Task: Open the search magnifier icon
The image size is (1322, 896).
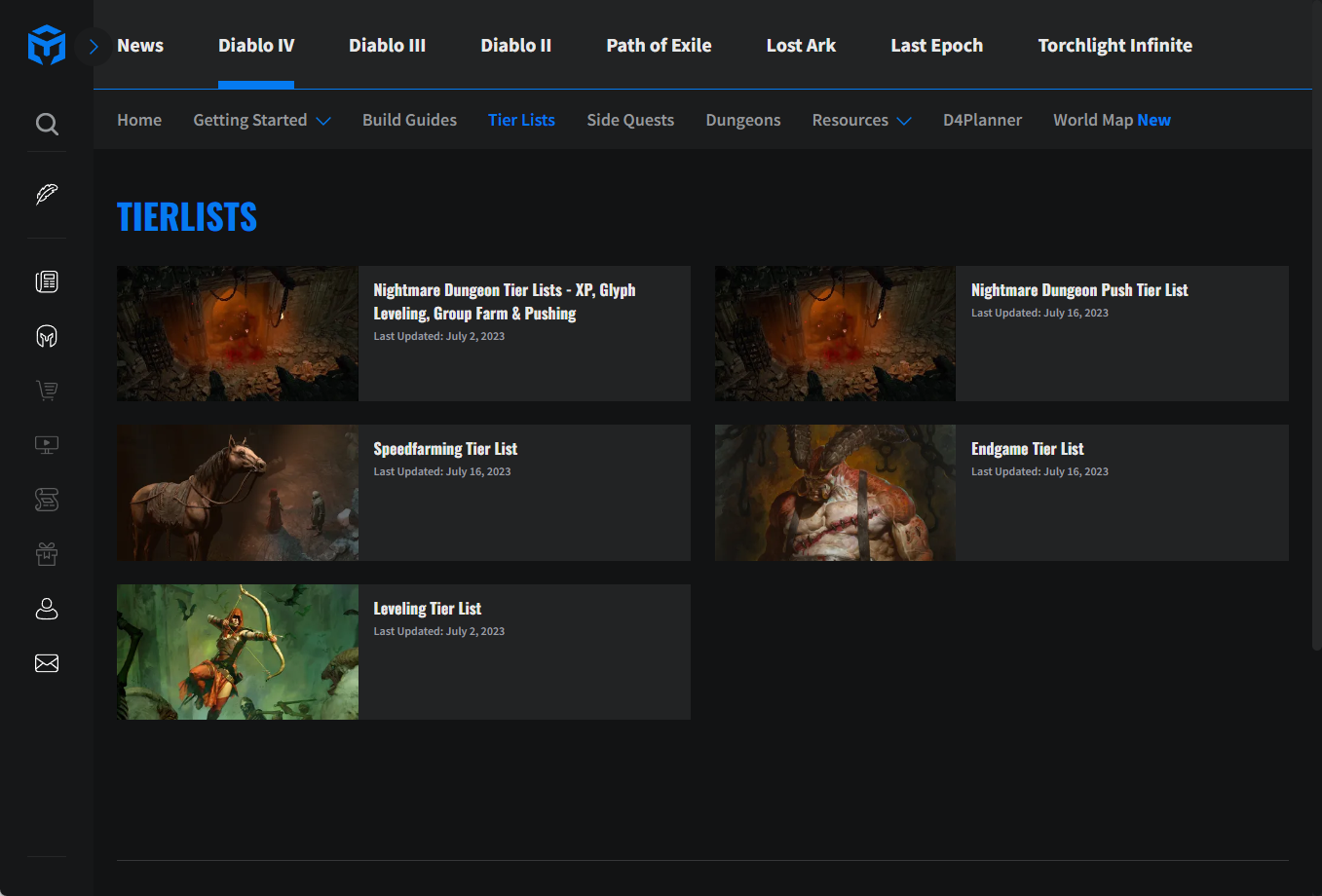Action: click(47, 124)
